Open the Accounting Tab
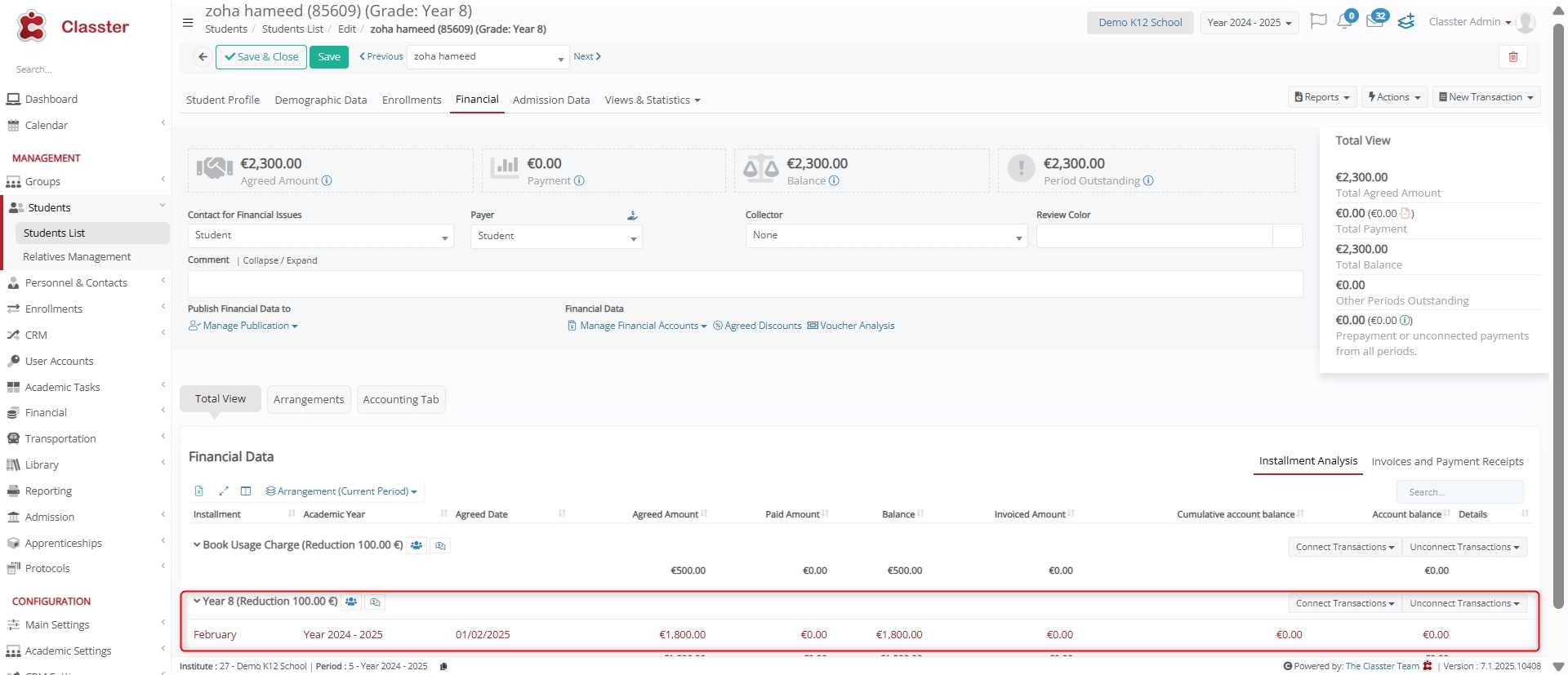The height and width of the screenshot is (675, 1568). 401,400
